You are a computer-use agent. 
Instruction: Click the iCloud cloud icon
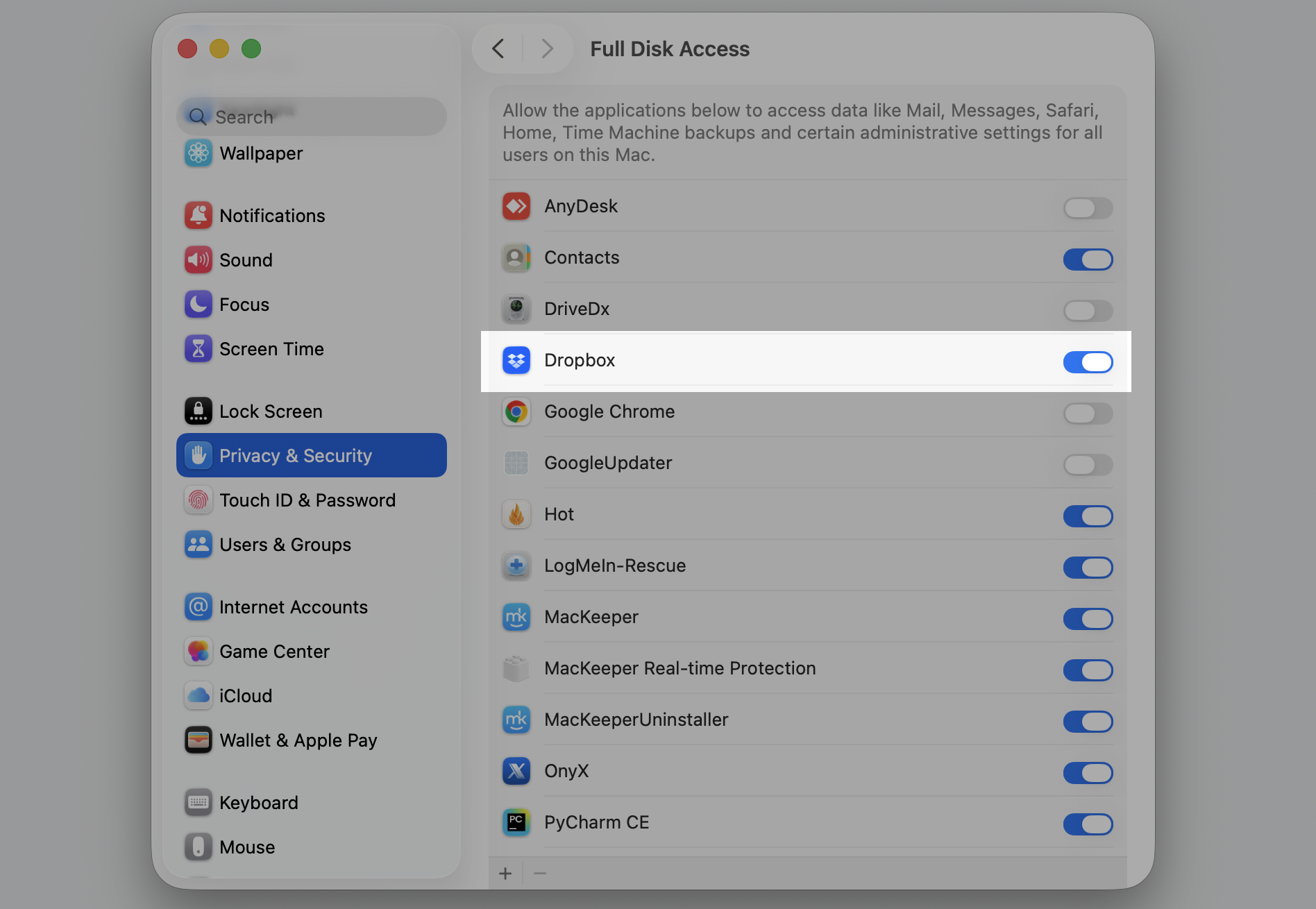click(199, 696)
